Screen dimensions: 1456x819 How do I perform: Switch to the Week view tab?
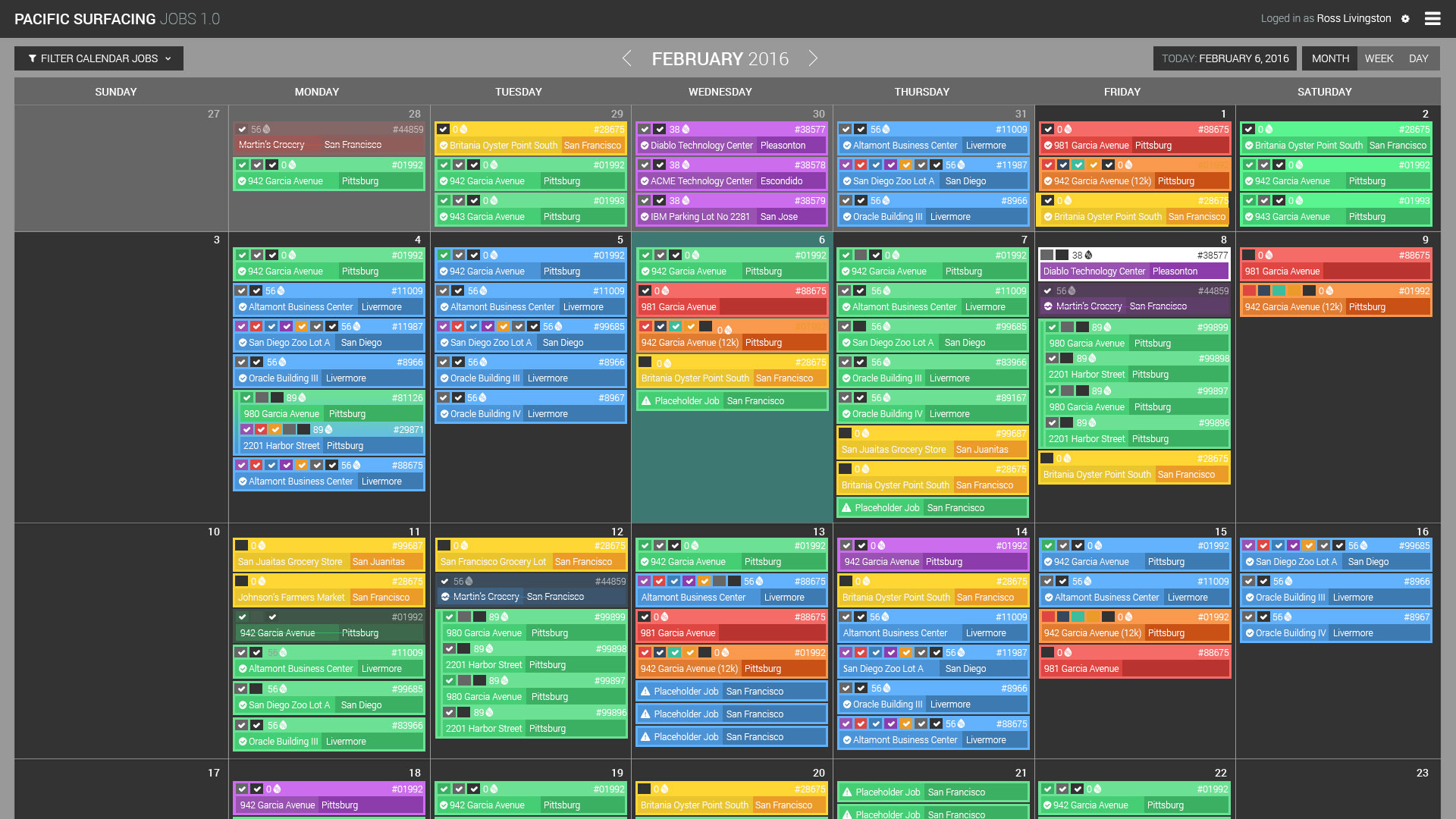pos(1379,58)
